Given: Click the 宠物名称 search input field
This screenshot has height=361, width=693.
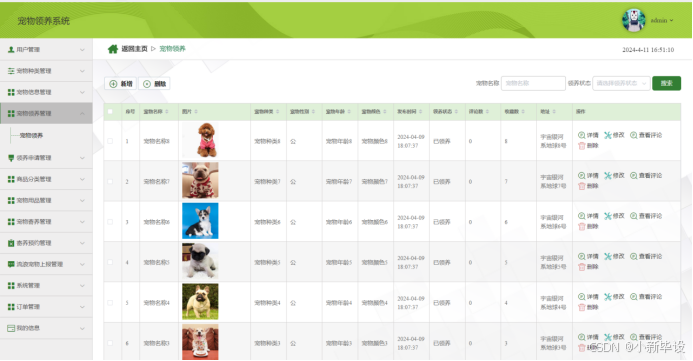Looking at the screenshot, I should 533,83.
